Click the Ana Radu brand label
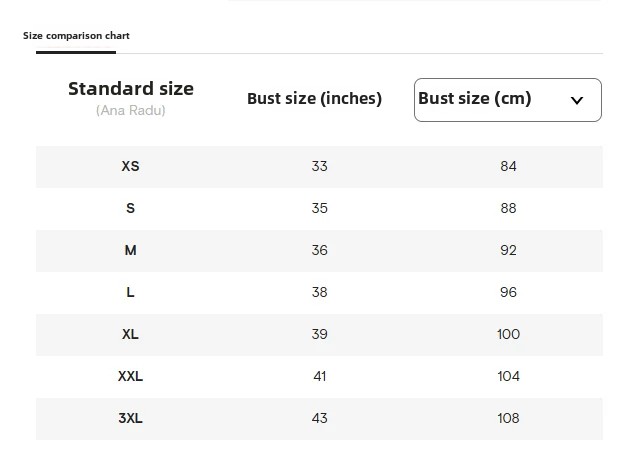Screen dimensions: 630x455 click(x=131, y=111)
